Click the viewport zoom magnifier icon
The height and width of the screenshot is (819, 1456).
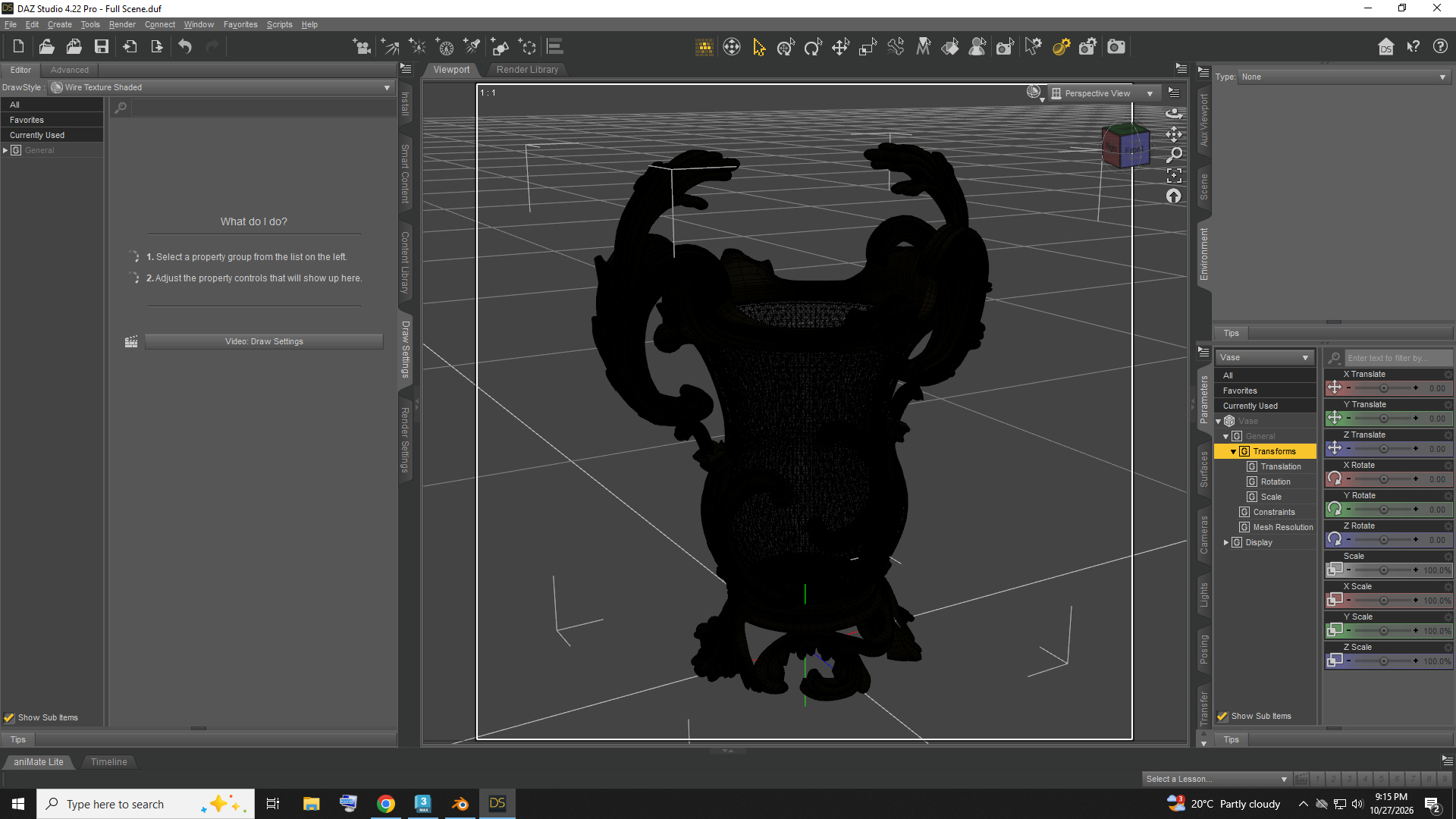tap(1174, 155)
